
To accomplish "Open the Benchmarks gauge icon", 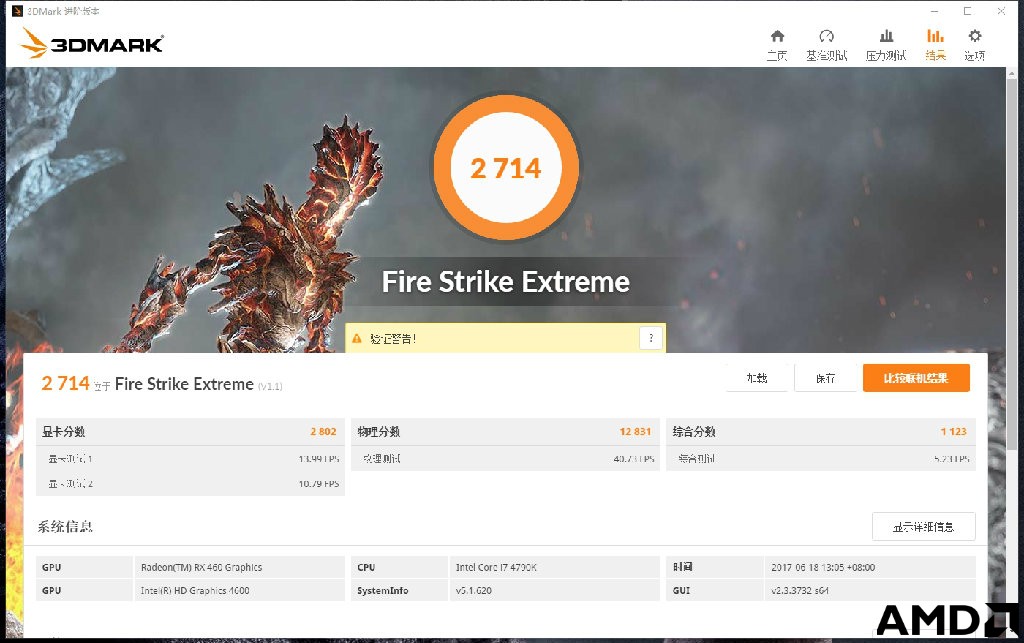I will click(x=826, y=37).
